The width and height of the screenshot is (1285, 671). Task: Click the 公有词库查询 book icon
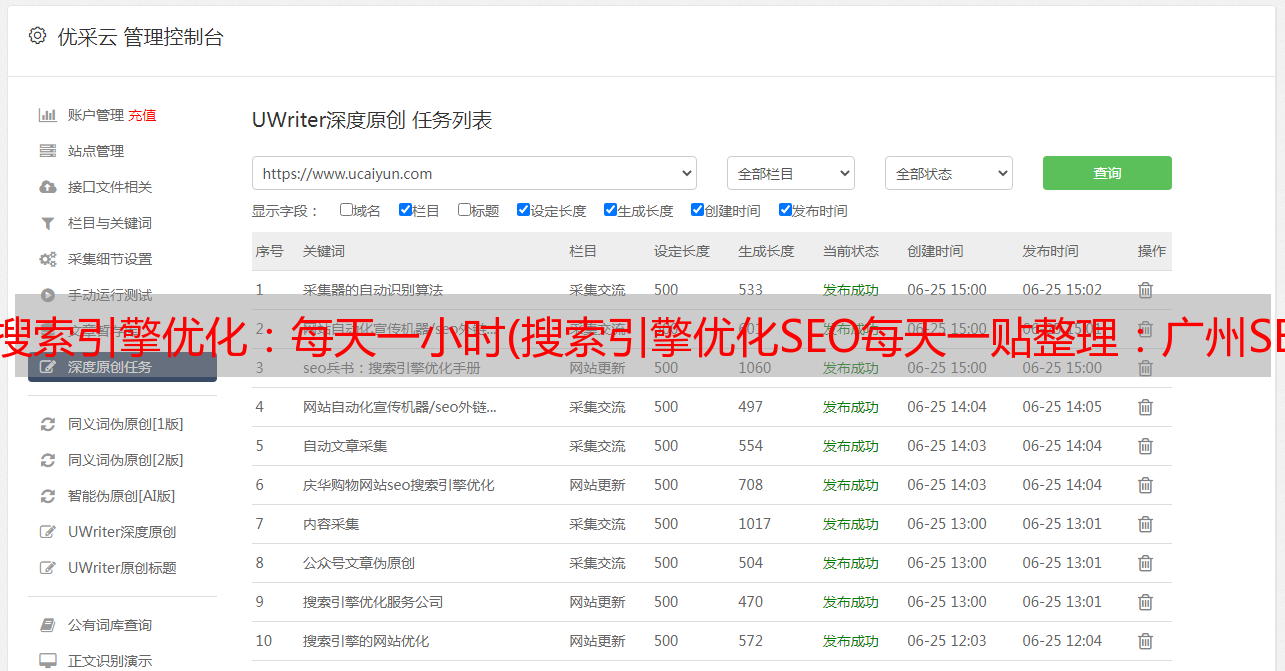47,625
